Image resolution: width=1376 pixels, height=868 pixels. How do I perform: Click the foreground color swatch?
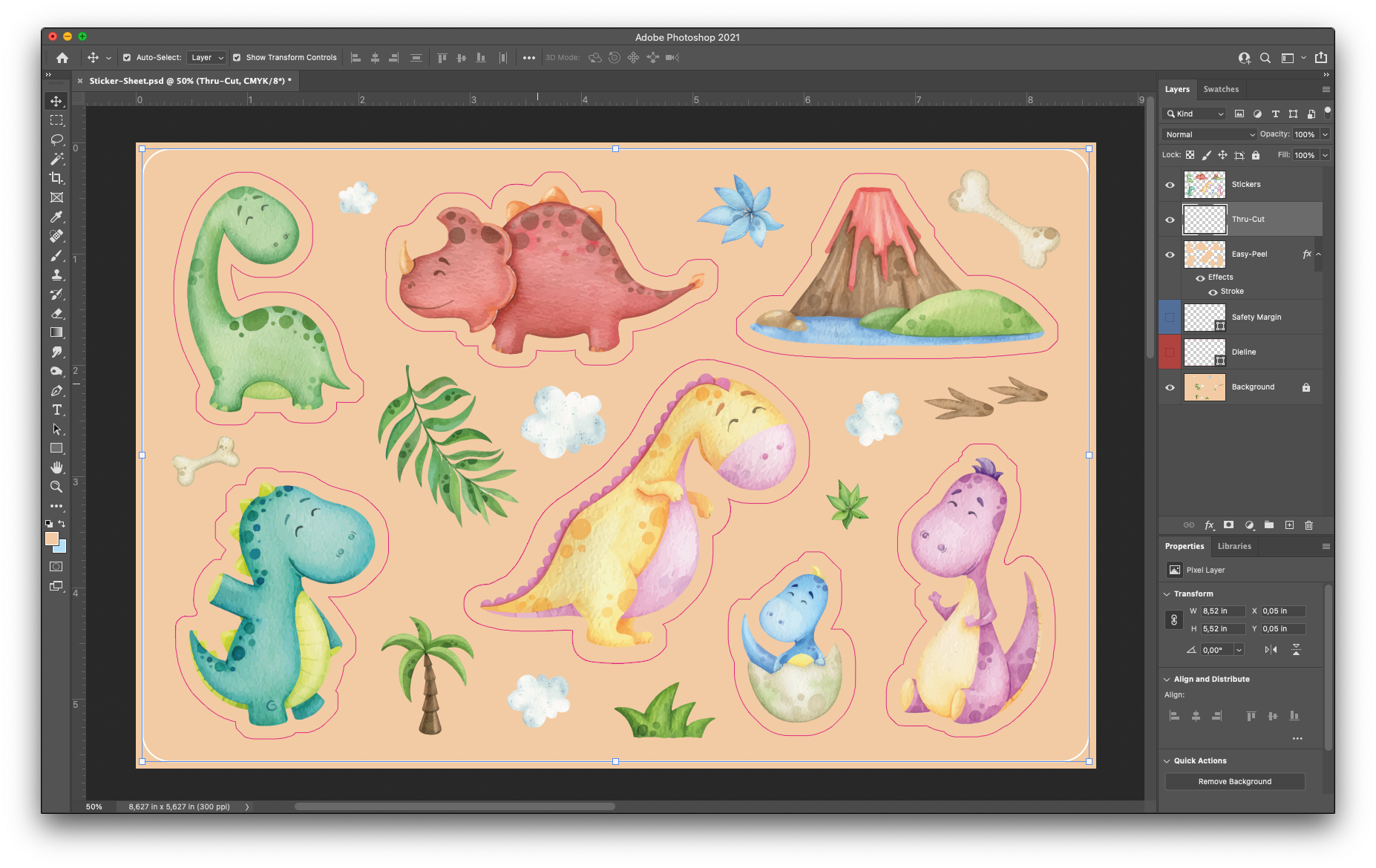click(x=52, y=539)
